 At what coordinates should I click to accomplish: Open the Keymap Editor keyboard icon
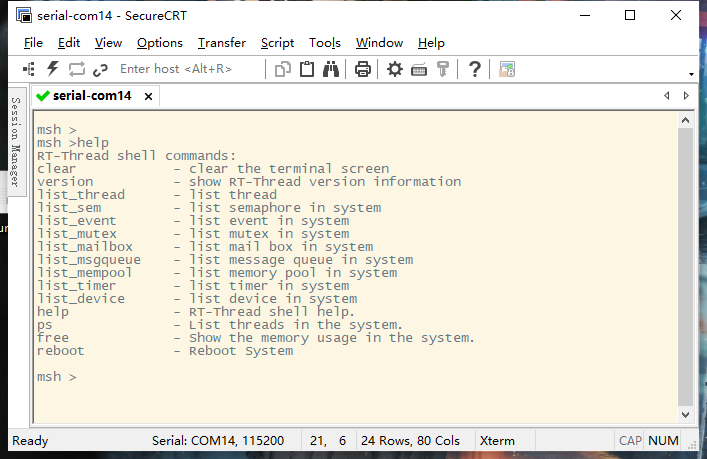pos(419,70)
